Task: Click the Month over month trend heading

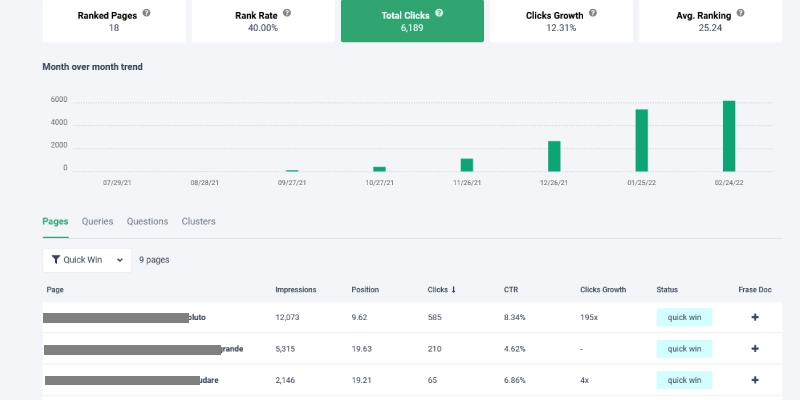Action: pos(92,67)
